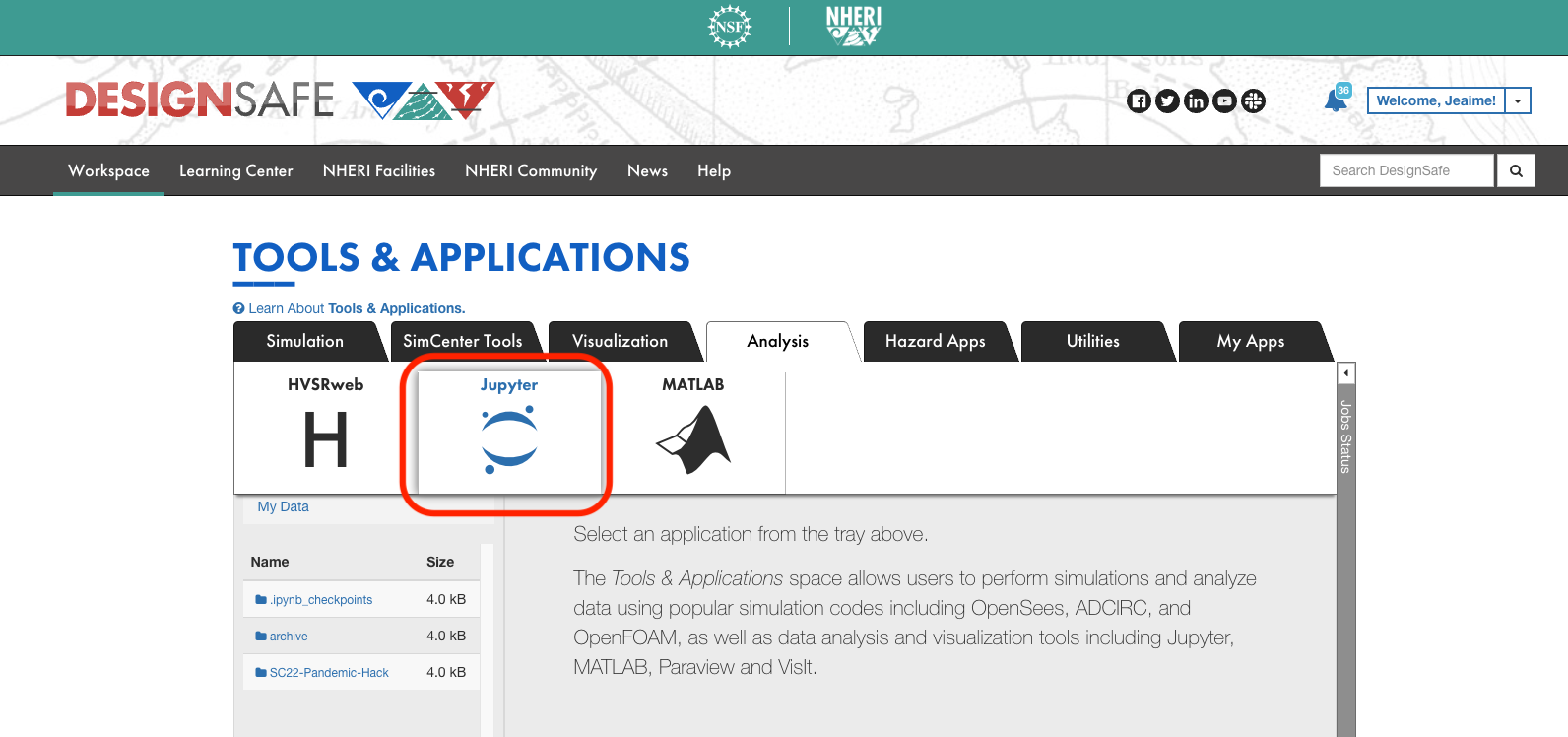Focus the Search DesignSafe field

click(x=1406, y=170)
